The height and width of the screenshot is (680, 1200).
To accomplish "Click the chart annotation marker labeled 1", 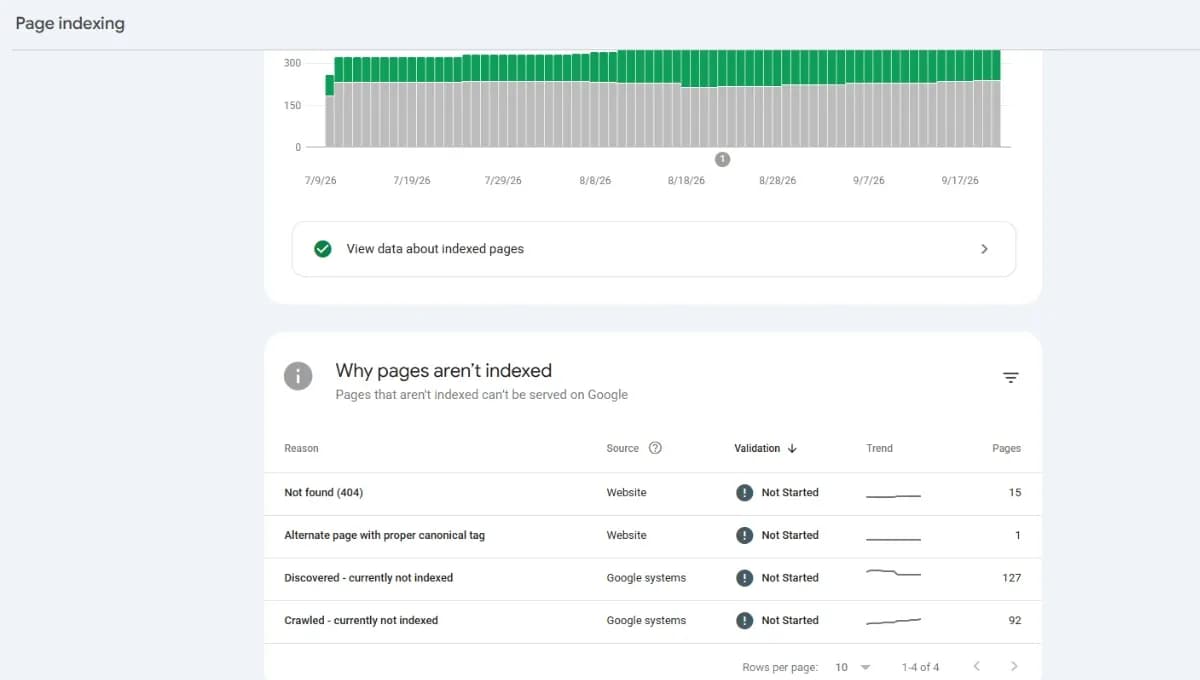I will coord(723,159).
